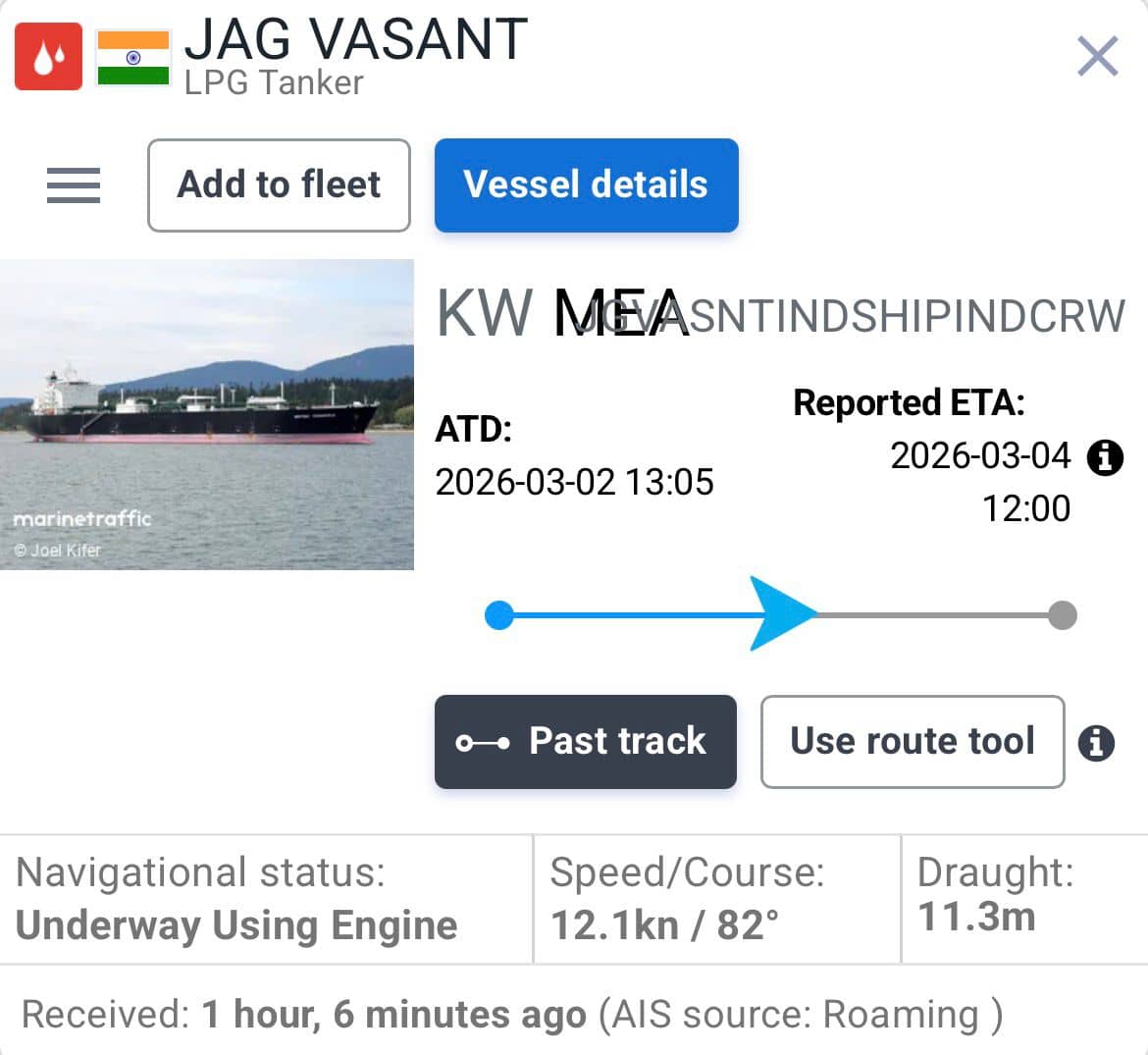
Task: Click the red LPG tanker type icon
Action: tap(48, 58)
